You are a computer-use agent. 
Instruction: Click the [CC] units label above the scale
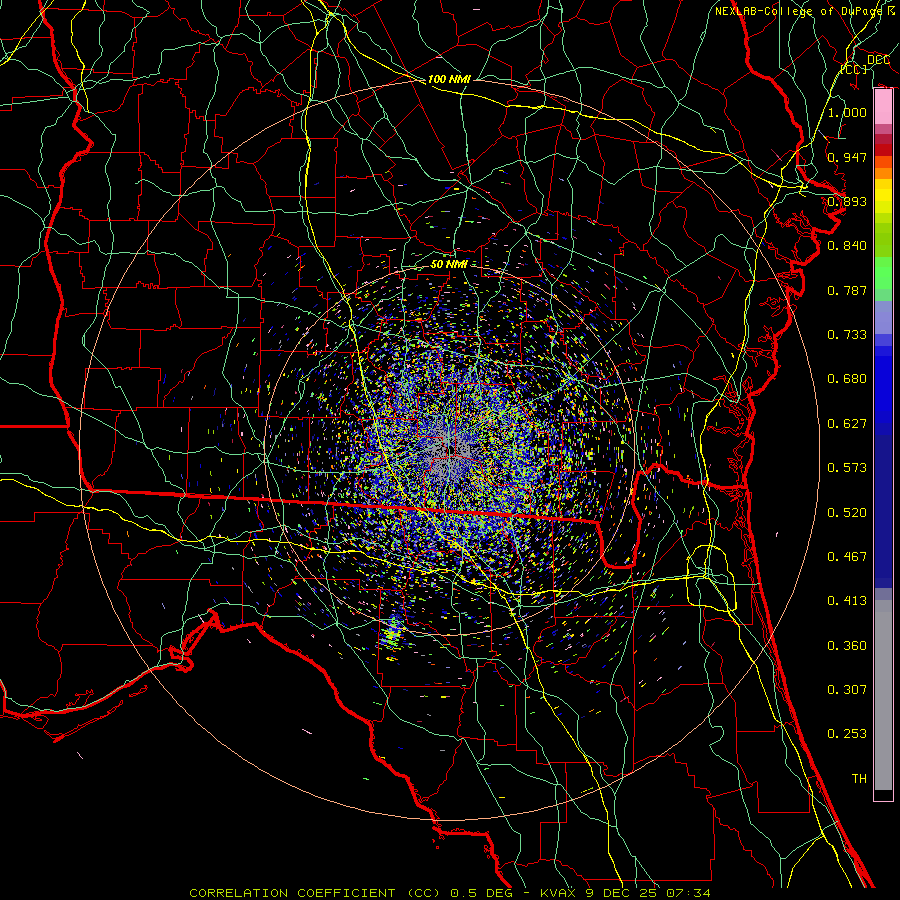[x=854, y=69]
